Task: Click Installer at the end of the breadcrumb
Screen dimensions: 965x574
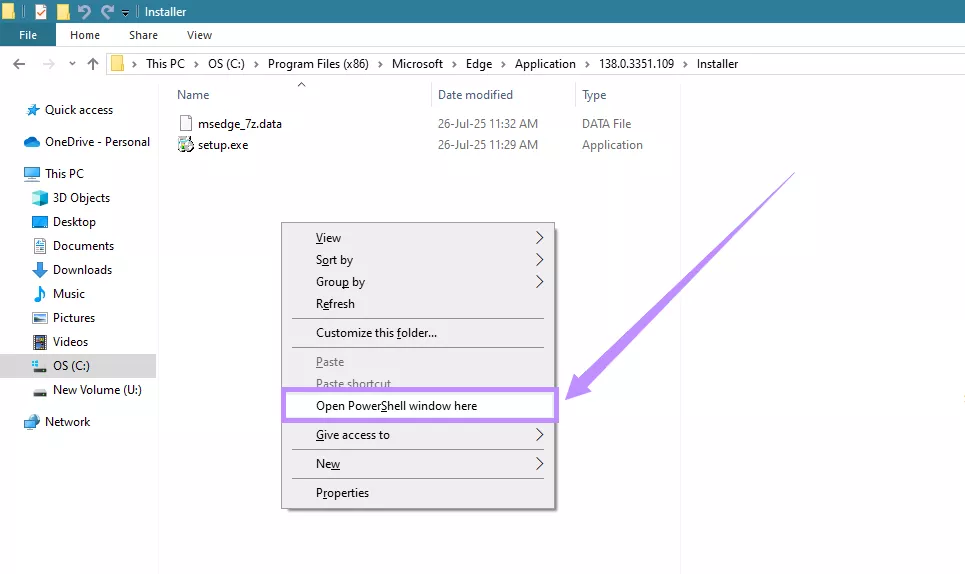Action: pyautogui.click(x=717, y=64)
